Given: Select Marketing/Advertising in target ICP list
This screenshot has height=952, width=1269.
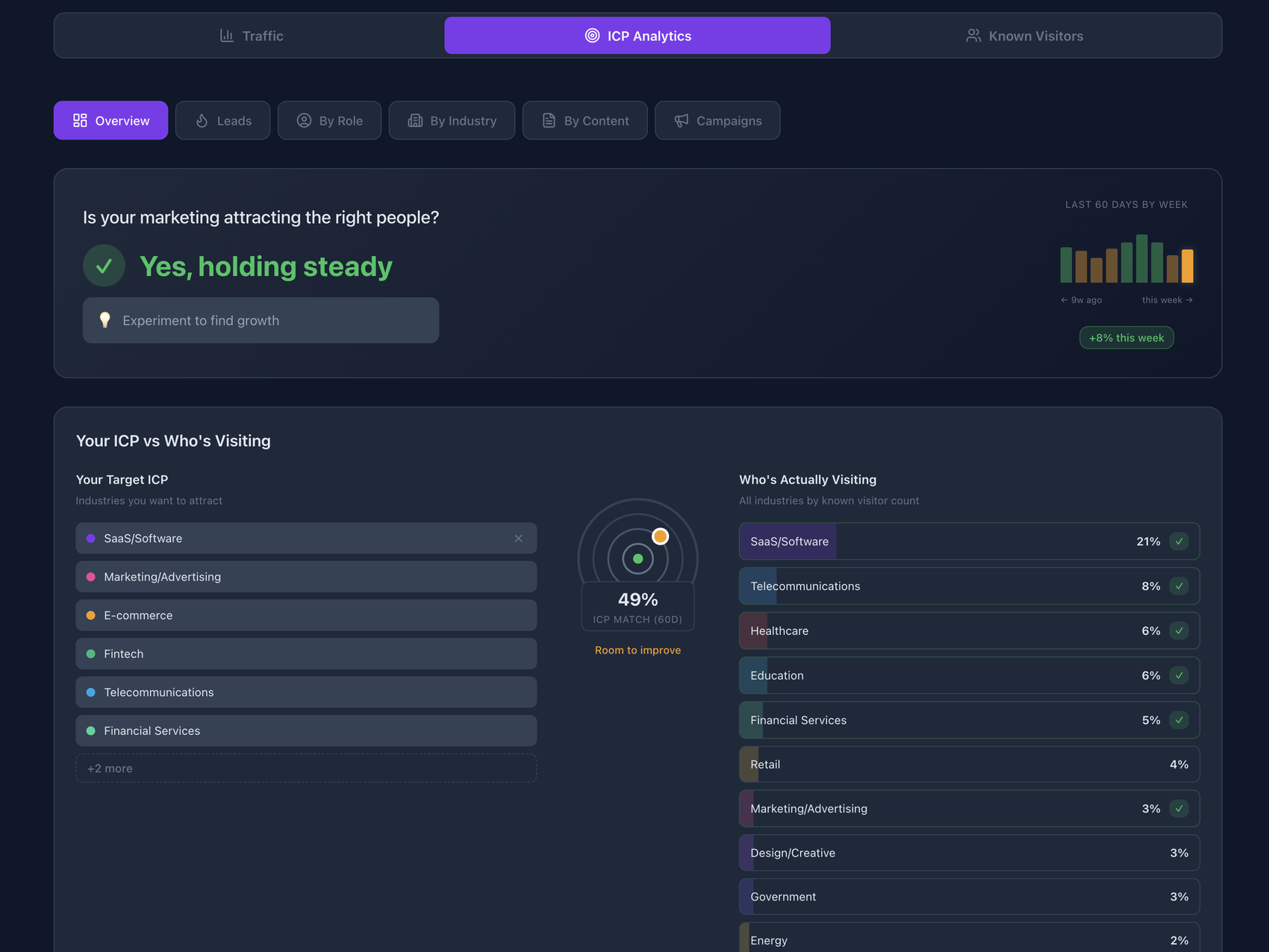Looking at the screenshot, I should pos(306,577).
